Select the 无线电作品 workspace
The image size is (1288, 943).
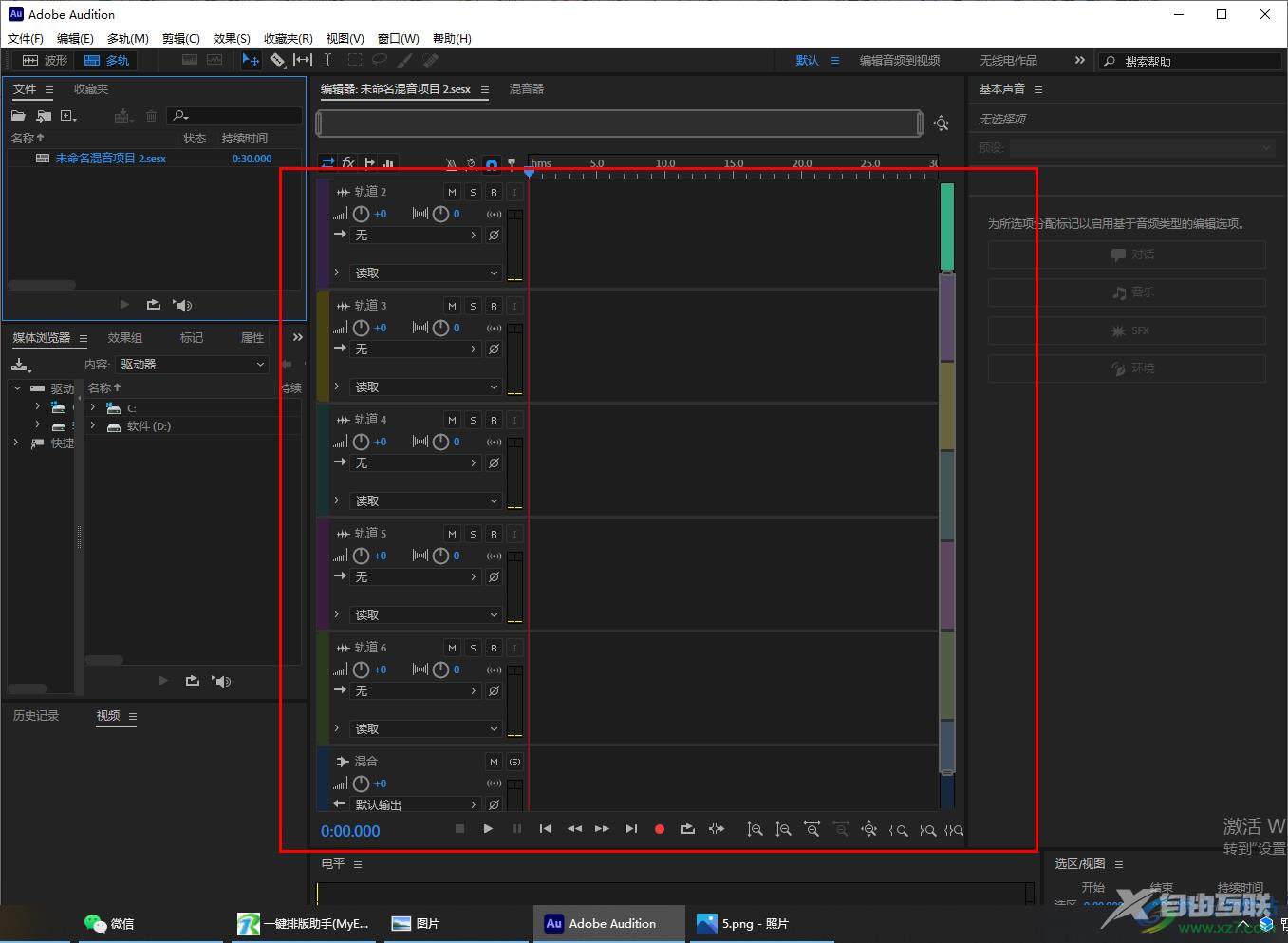click(x=1008, y=60)
